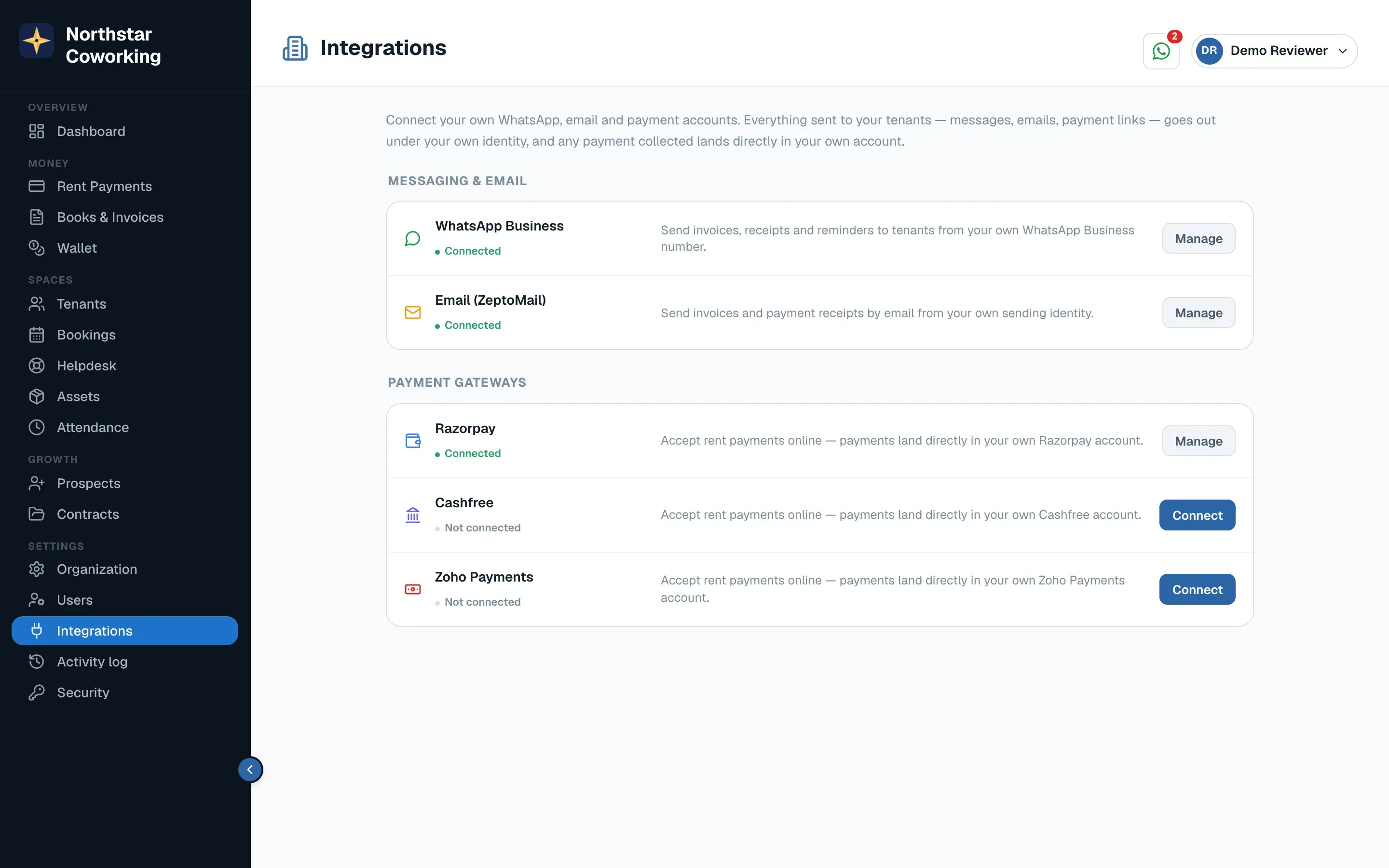Open the Demo Reviewer account dropdown
Image resolution: width=1389 pixels, height=868 pixels.
click(1274, 51)
